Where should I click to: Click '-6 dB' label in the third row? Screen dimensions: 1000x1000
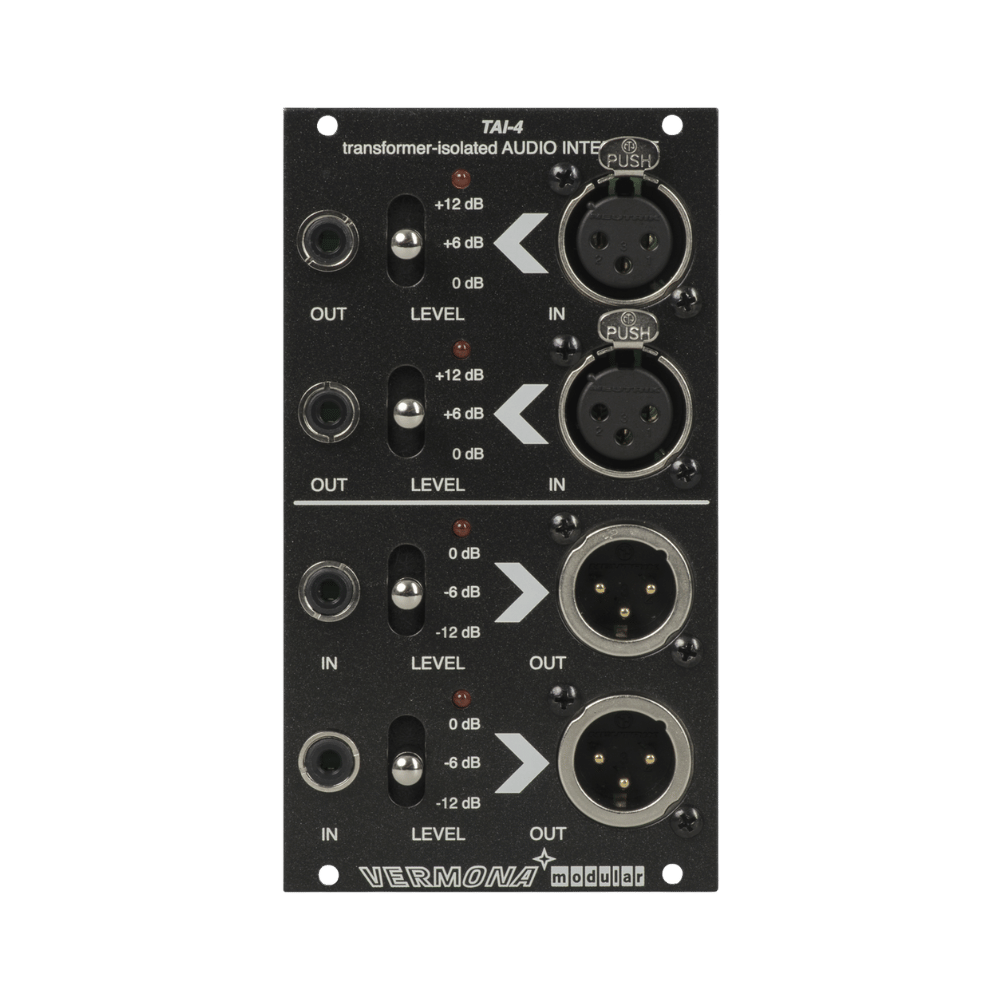click(462, 592)
